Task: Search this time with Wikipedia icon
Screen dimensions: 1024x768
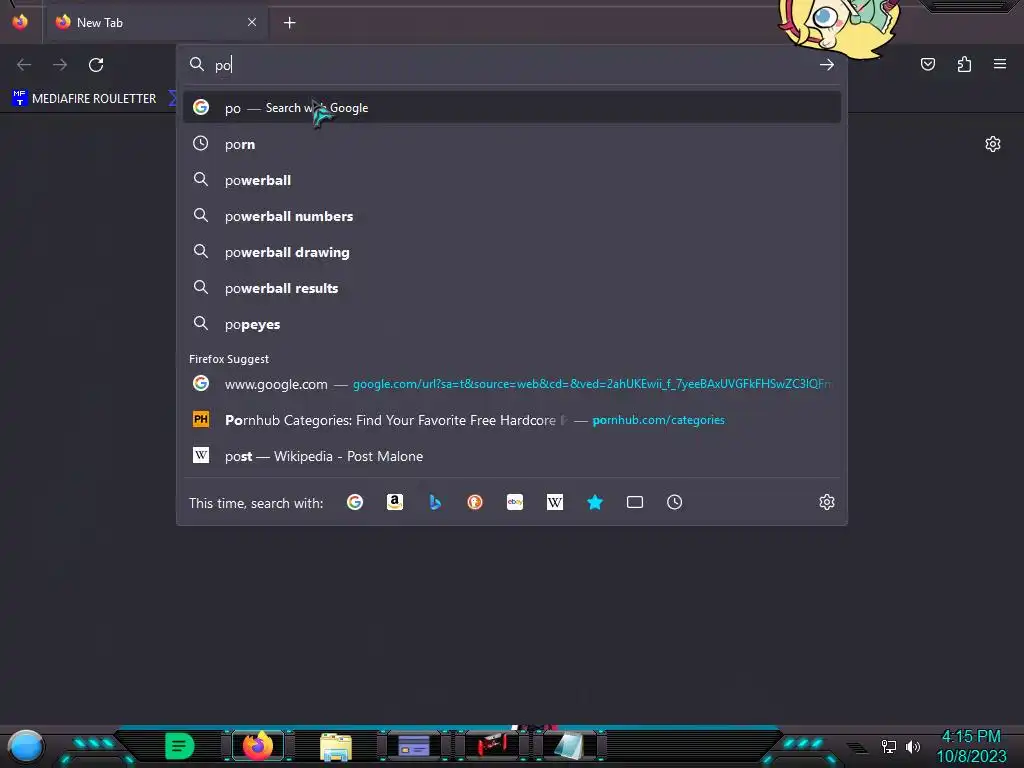Action: 554,502
